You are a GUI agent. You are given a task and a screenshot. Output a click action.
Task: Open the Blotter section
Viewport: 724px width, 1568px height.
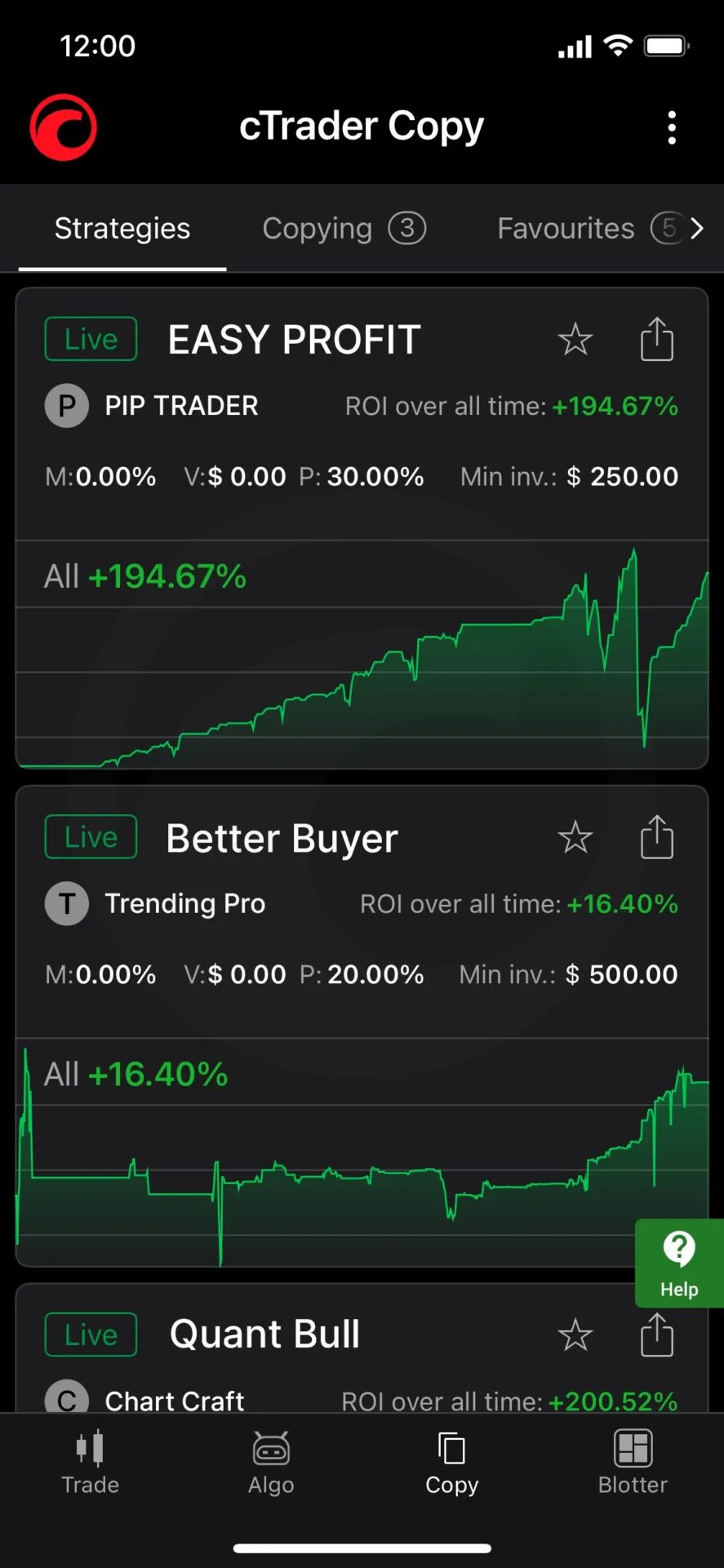pyautogui.click(x=633, y=1462)
